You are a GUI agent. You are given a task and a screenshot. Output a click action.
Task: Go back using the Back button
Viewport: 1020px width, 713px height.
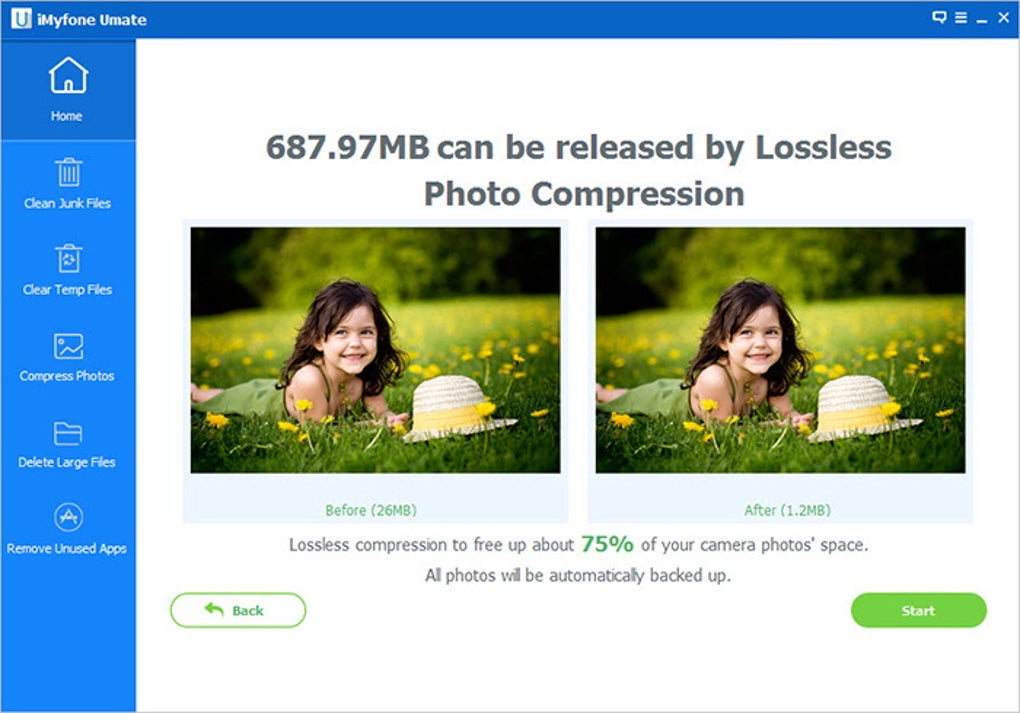238,610
